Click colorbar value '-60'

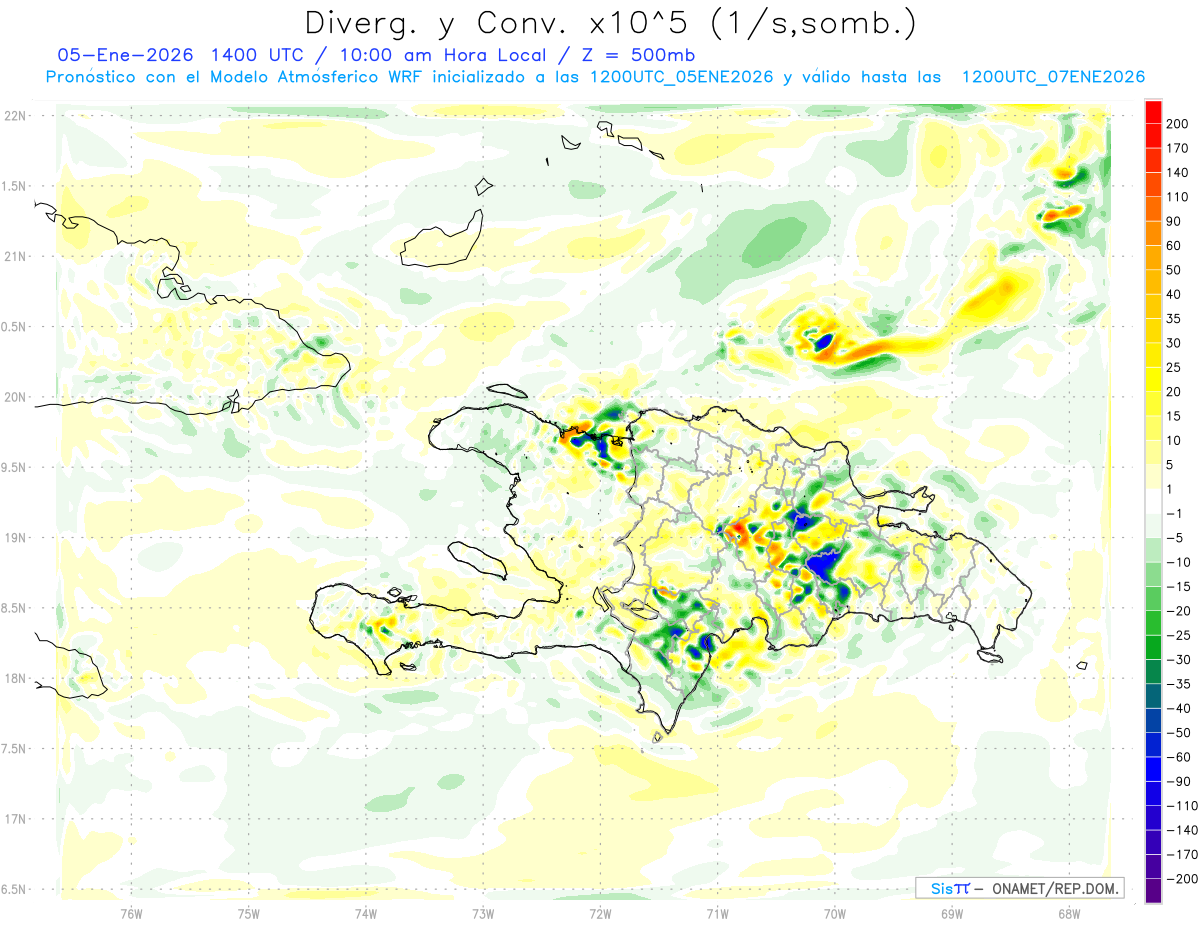click(1177, 757)
